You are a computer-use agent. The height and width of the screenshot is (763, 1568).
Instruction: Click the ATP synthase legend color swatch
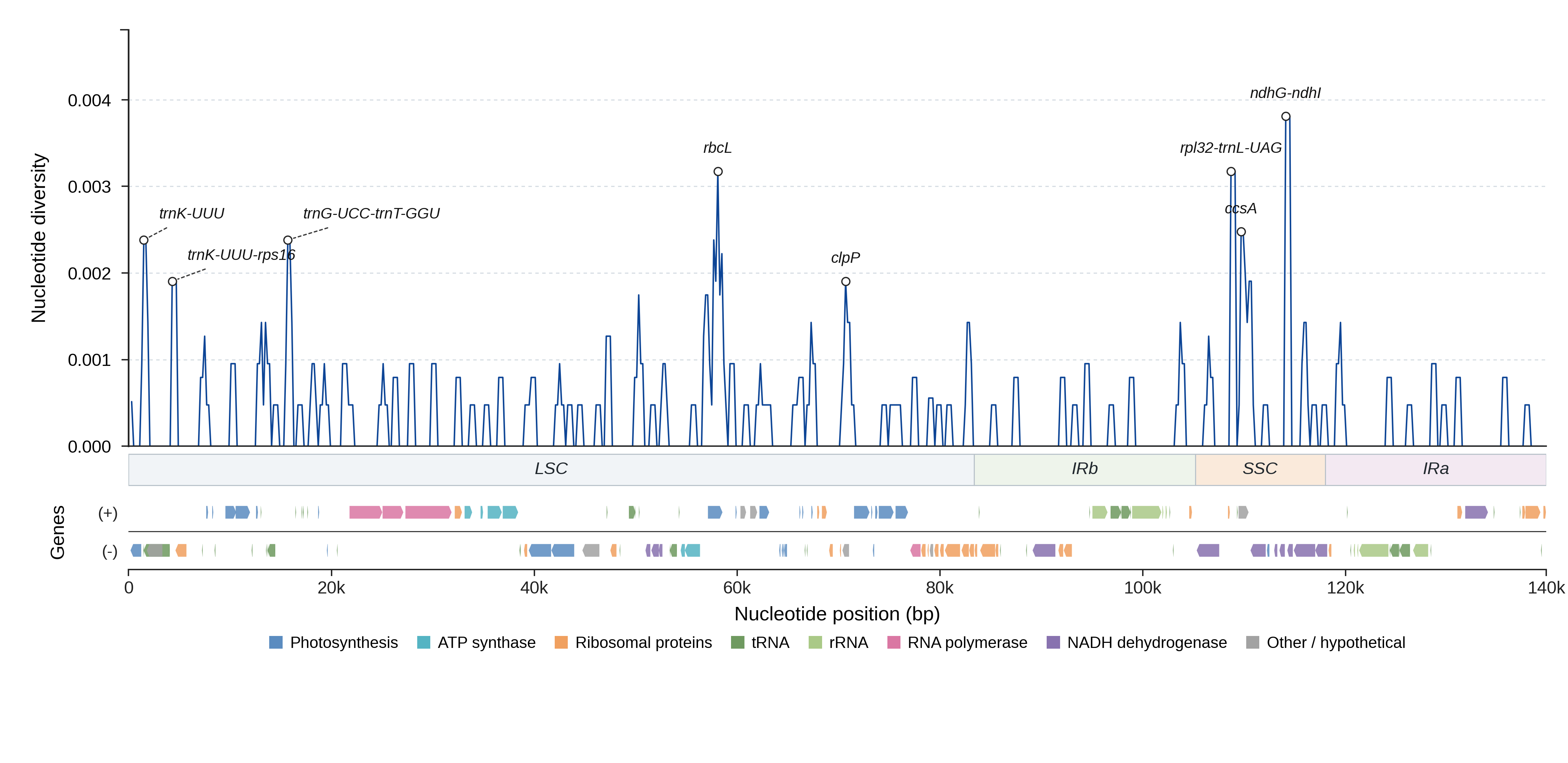(424, 642)
